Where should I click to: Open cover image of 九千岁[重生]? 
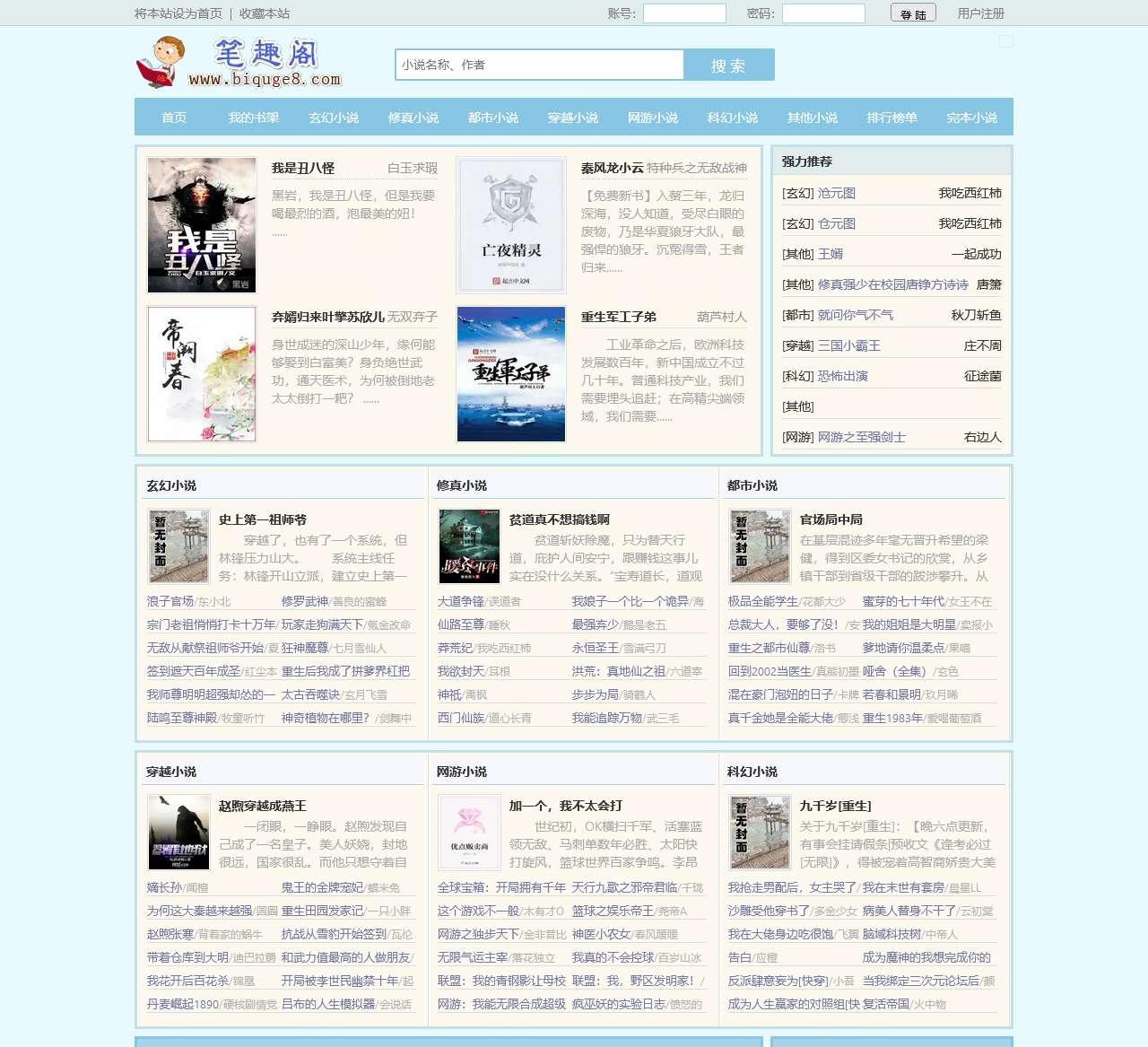pyautogui.click(x=760, y=833)
